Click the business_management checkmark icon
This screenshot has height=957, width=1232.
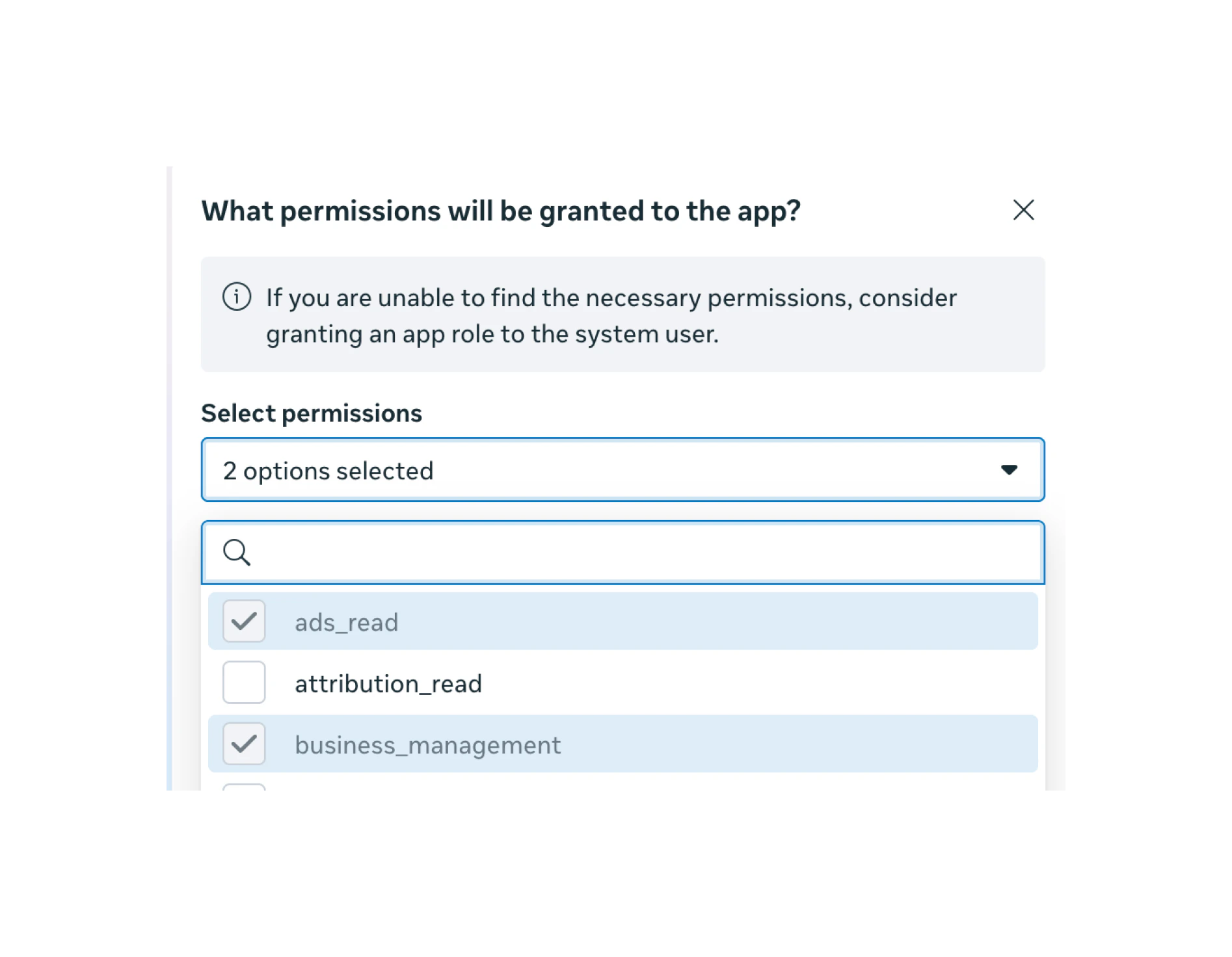(x=244, y=744)
